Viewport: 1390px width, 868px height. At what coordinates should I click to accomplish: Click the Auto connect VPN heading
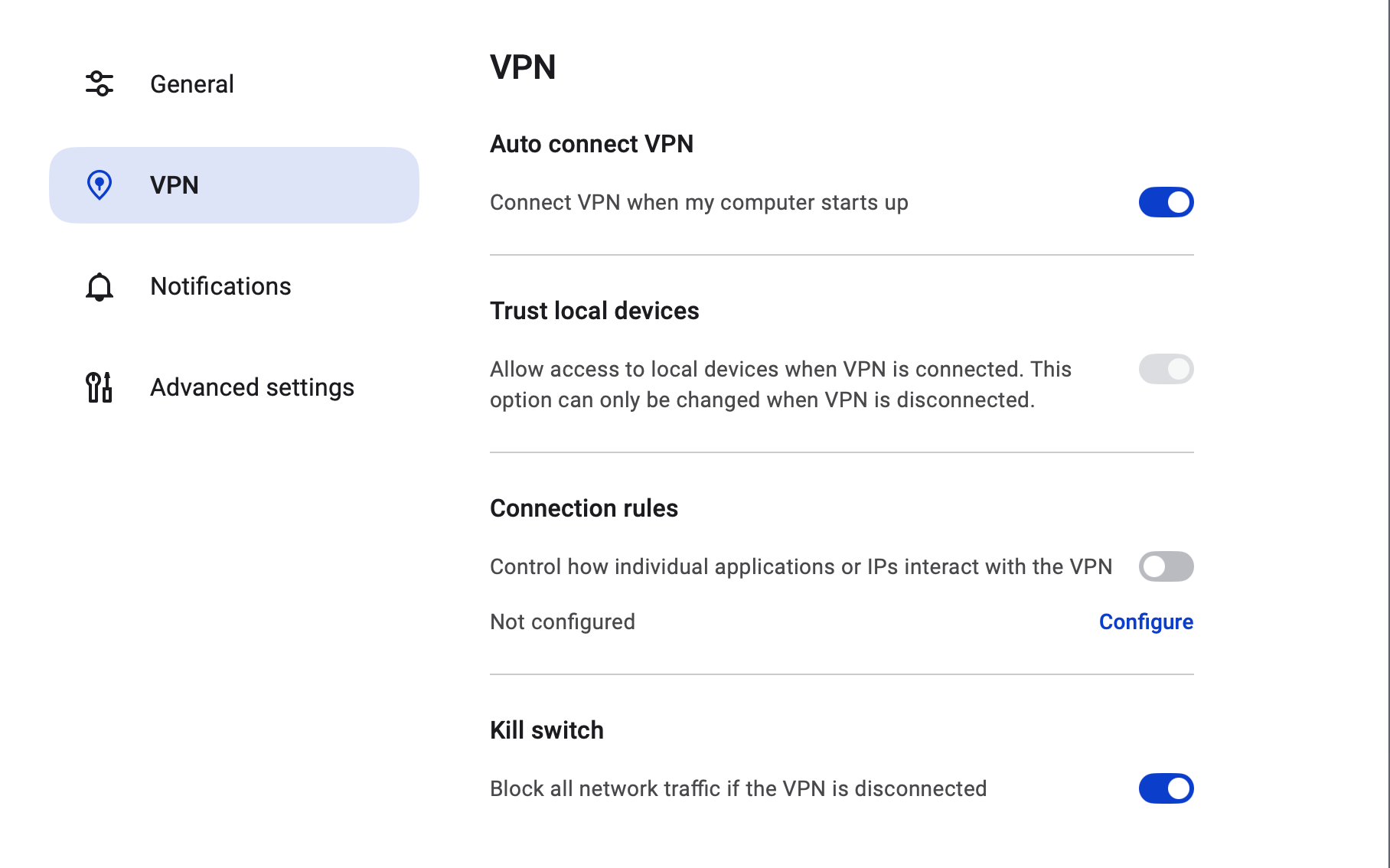click(591, 143)
